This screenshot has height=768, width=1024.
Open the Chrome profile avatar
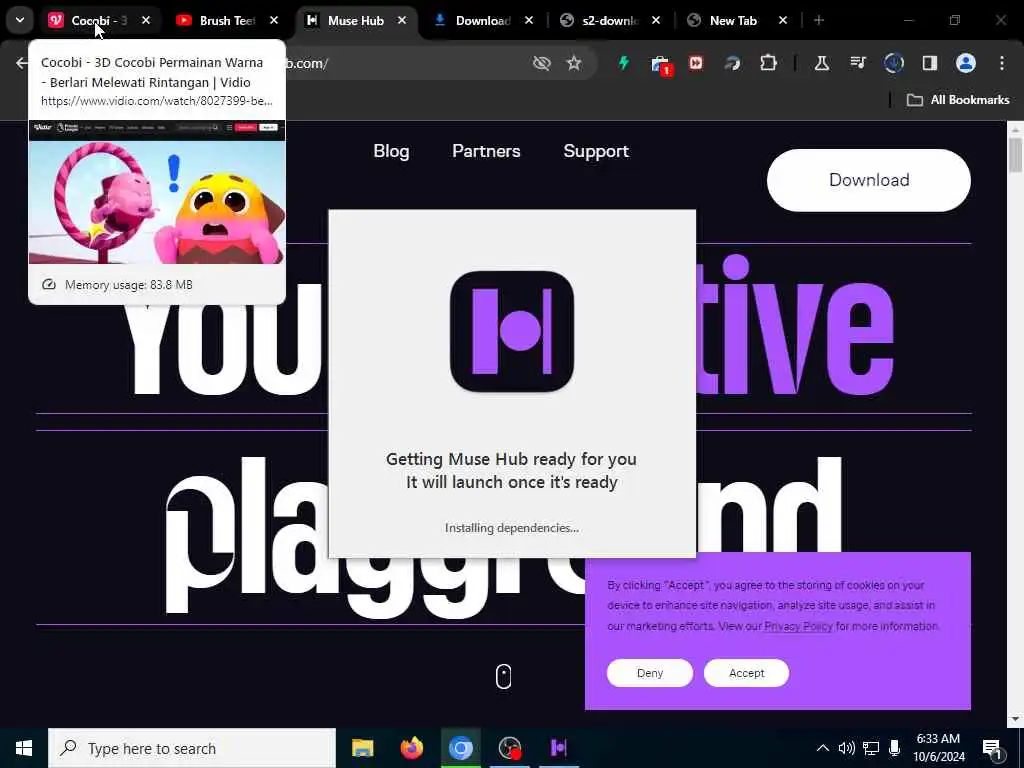click(966, 63)
